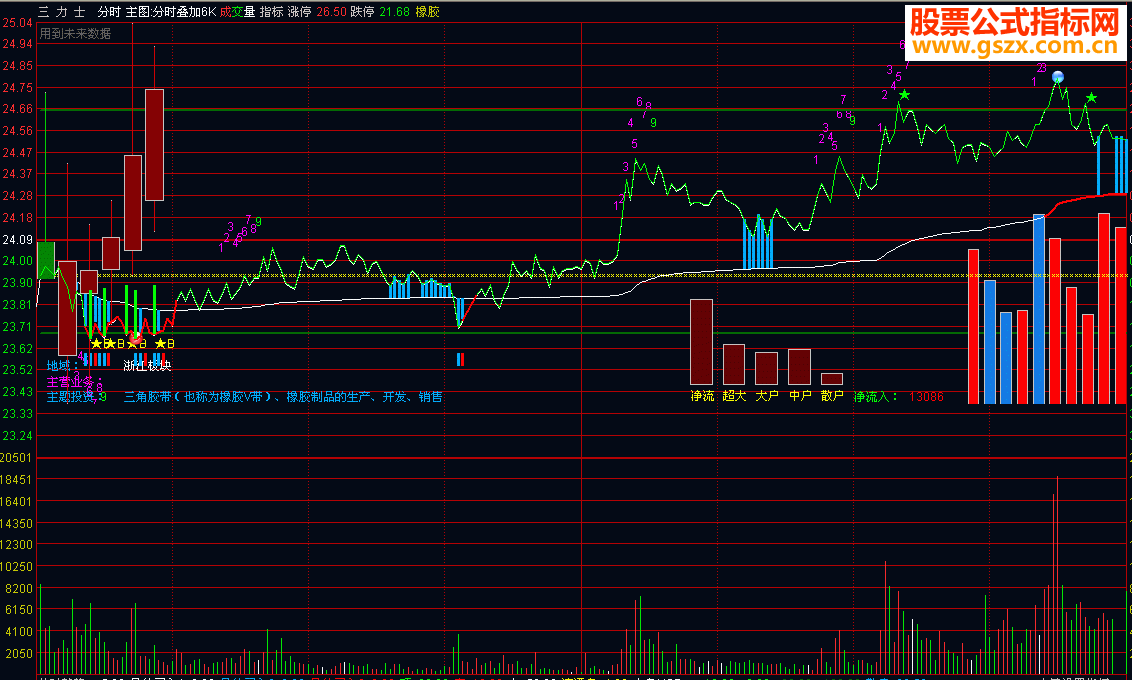
Task: Click the 地域： info label
Action: (x=63, y=365)
